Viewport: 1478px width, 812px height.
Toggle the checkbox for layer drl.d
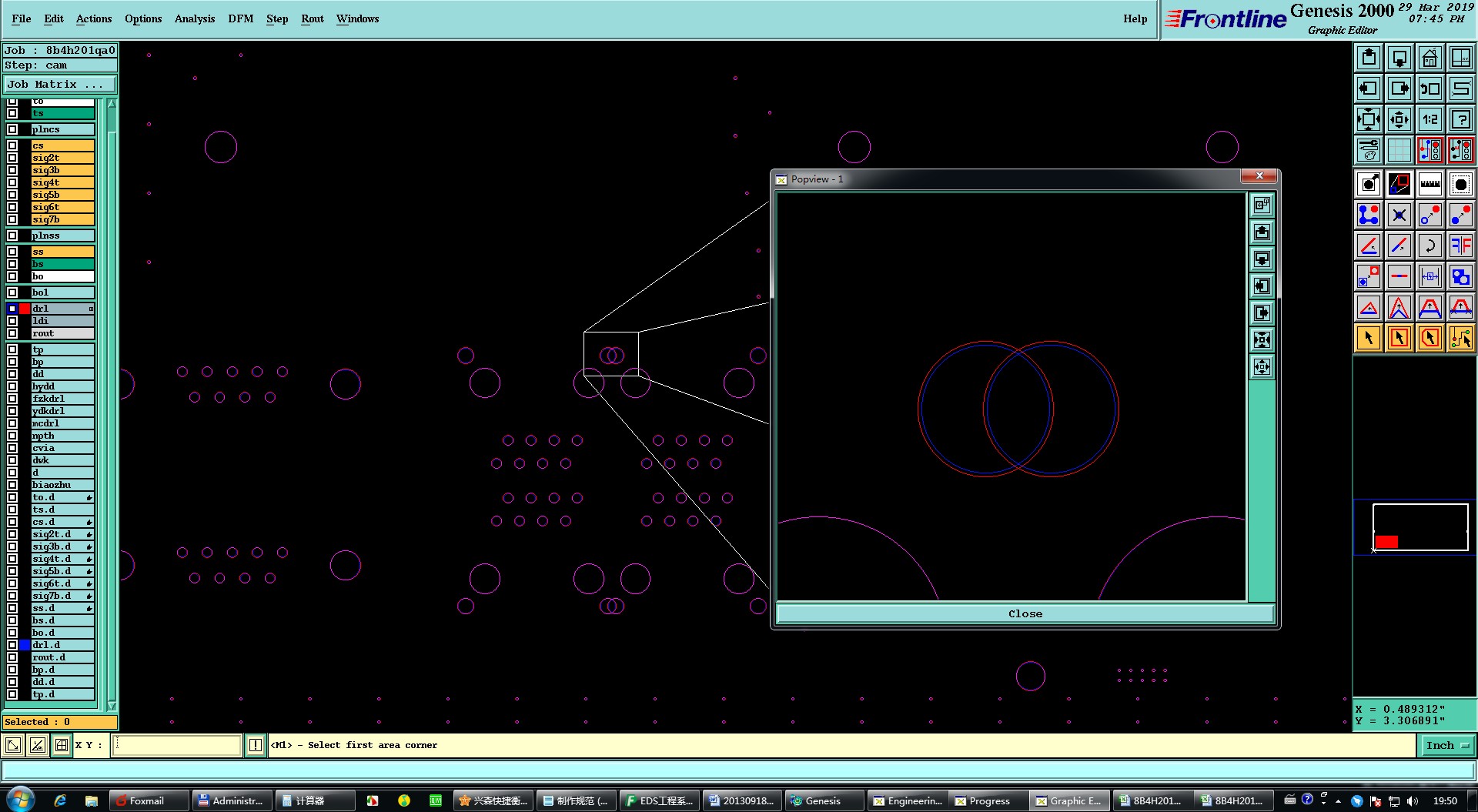pyautogui.click(x=12, y=645)
